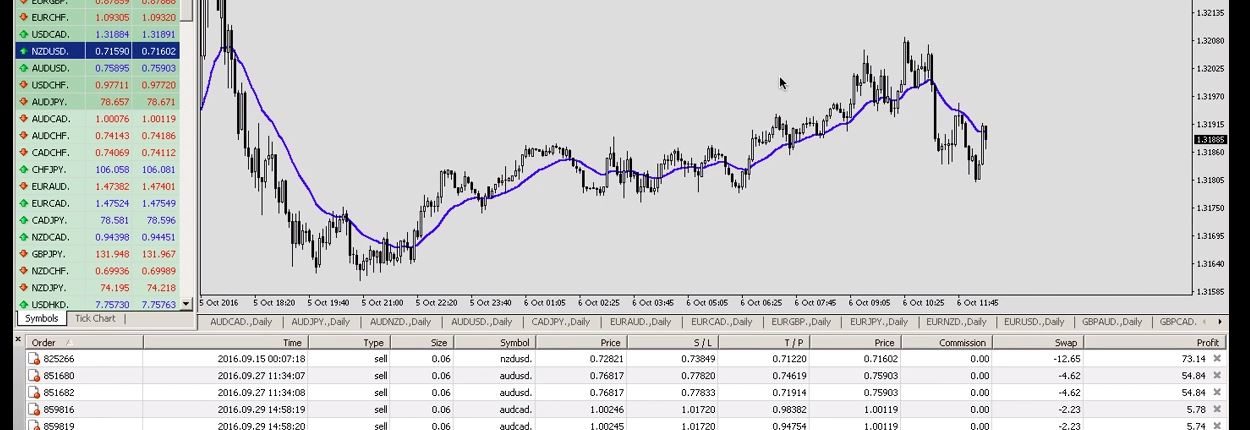Select the CHFJPY row in Market Watch
This screenshot has height=430, width=1250.
click(x=97, y=170)
